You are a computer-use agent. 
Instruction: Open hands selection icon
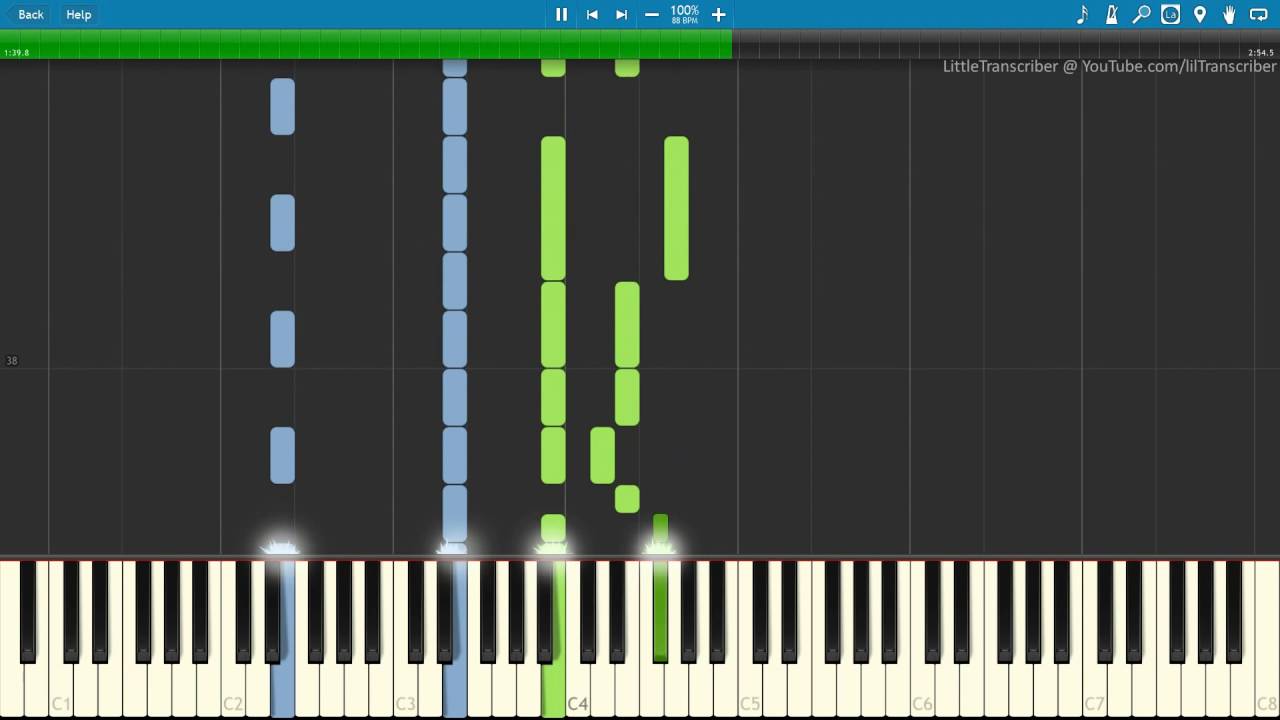point(1229,14)
